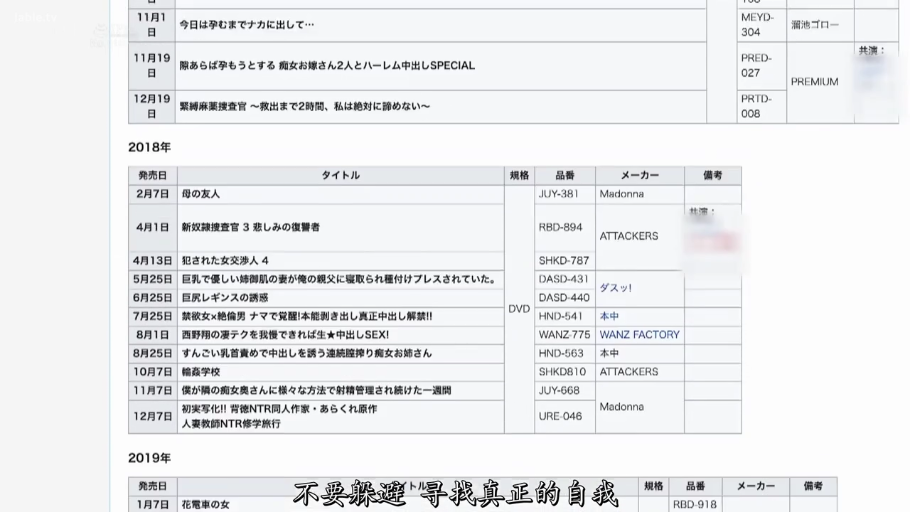The image size is (910, 512).
Task: Click the RBD-918 code in 2019 table
Action: coord(694,505)
